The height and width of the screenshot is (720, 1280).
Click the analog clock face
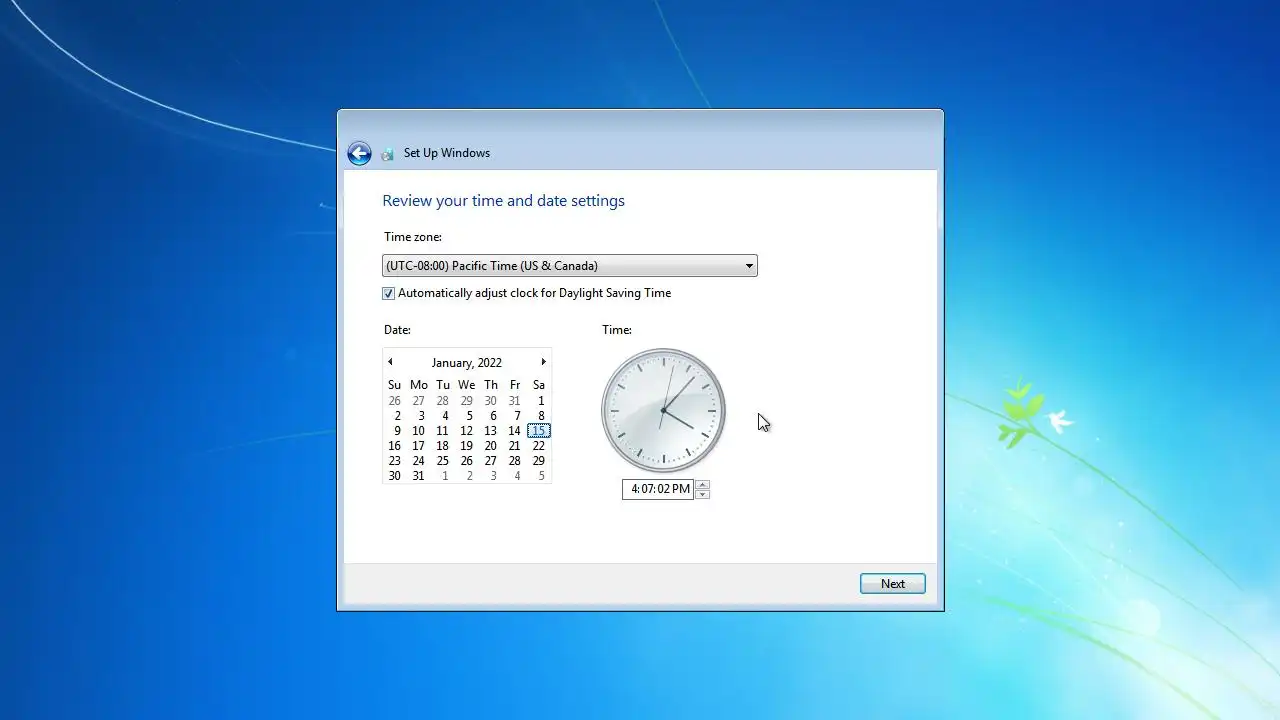coord(663,411)
